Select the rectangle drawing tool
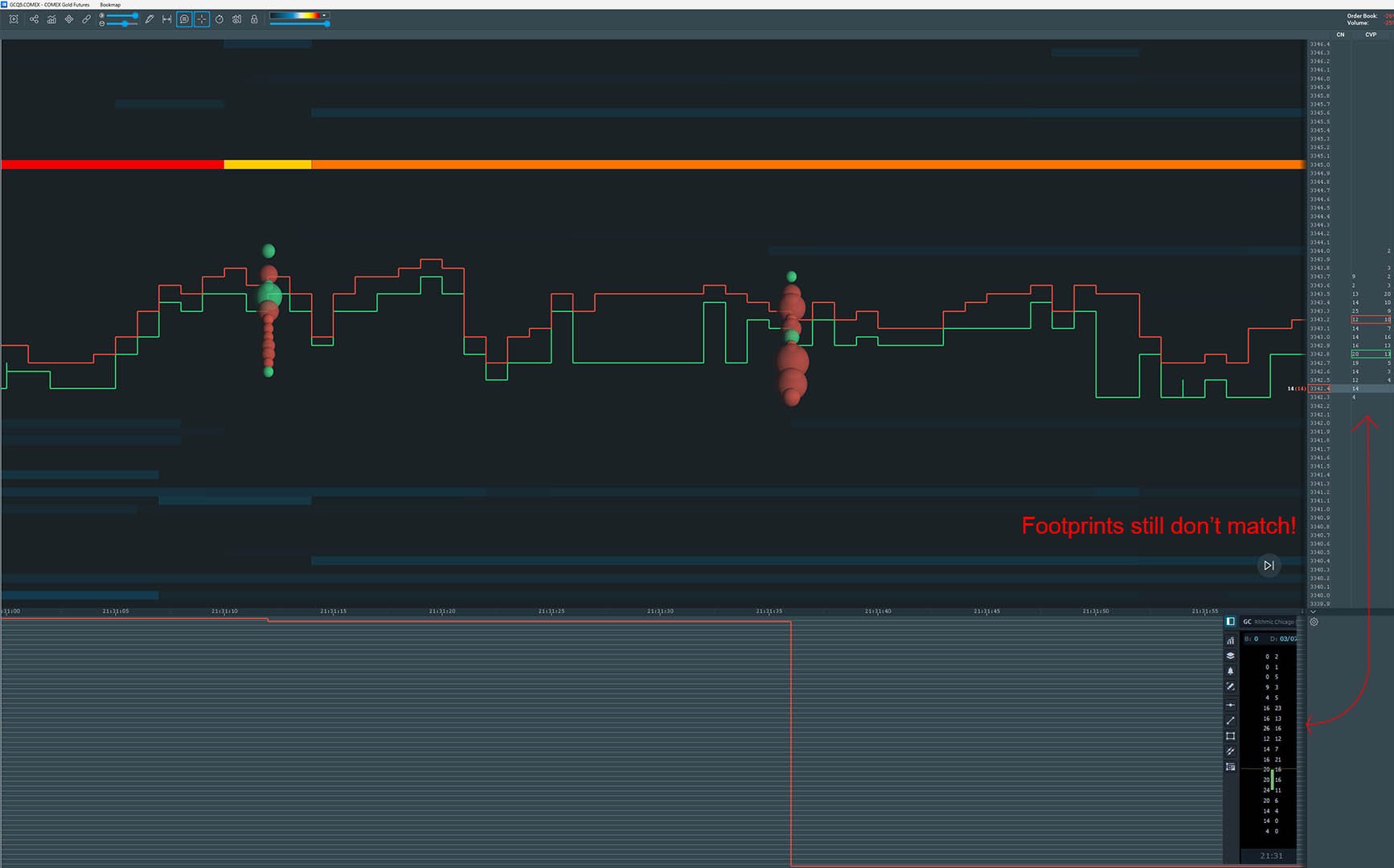 pos(1230,736)
